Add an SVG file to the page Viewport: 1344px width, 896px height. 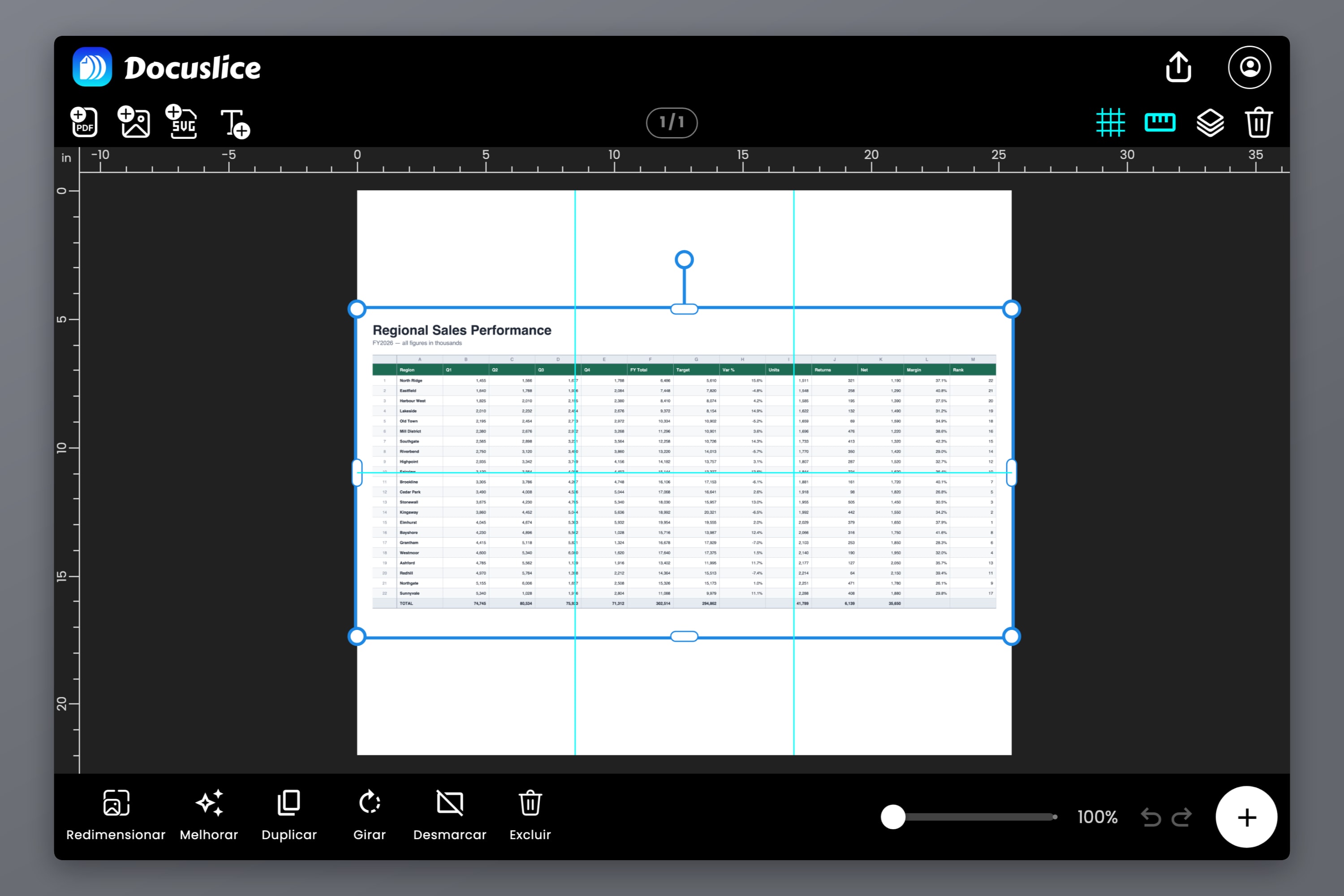(182, 122)
